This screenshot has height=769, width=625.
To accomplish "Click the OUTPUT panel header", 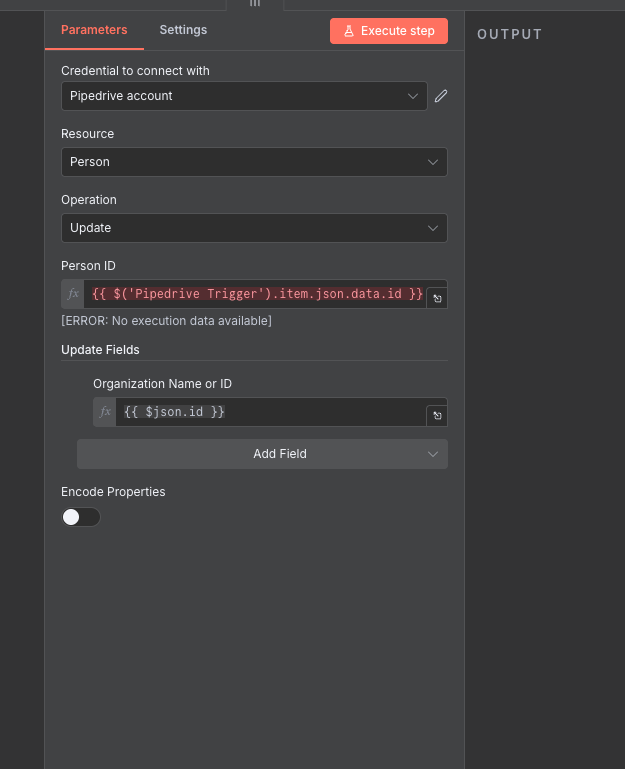I will [509, 34].
